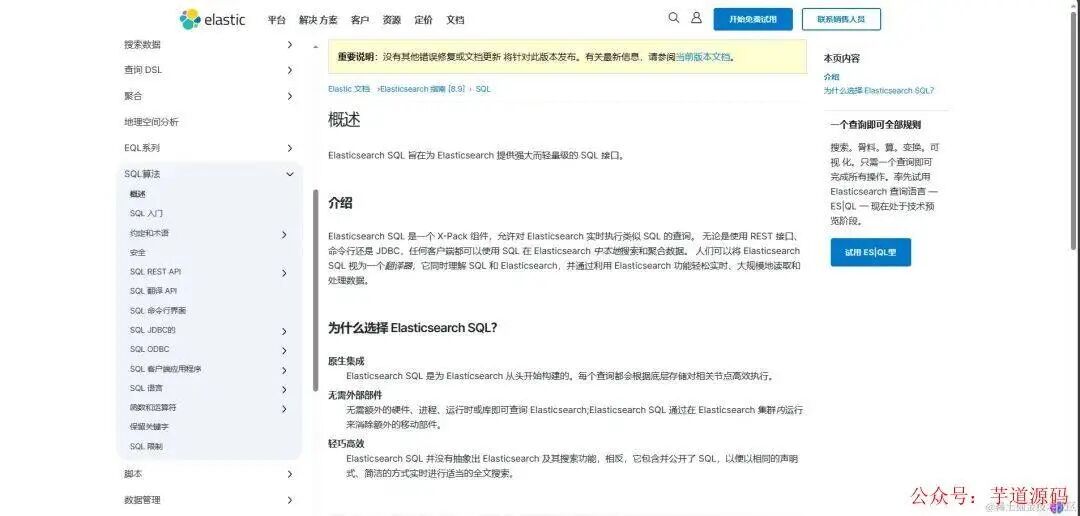
Task: Select 概述 in the SQL sidebar
Action: click(x=138, y=194)
